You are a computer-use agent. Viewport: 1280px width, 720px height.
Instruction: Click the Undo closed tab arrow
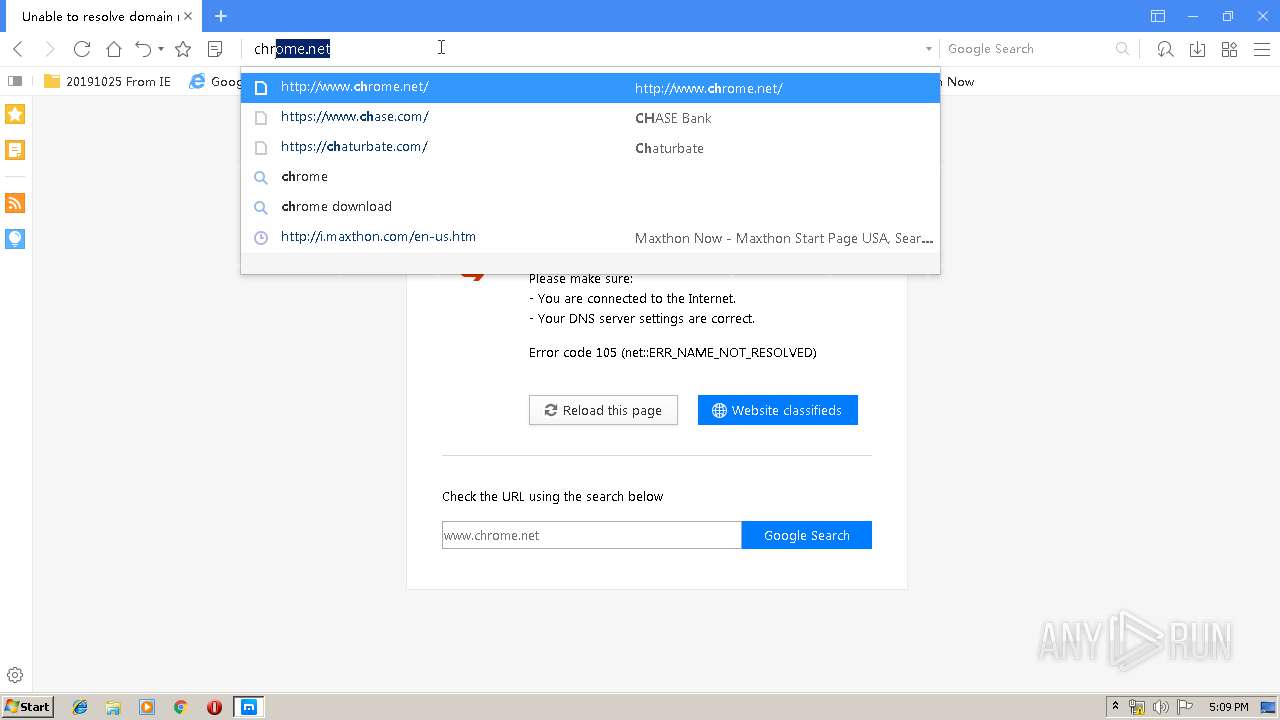[x=143, y=49]
